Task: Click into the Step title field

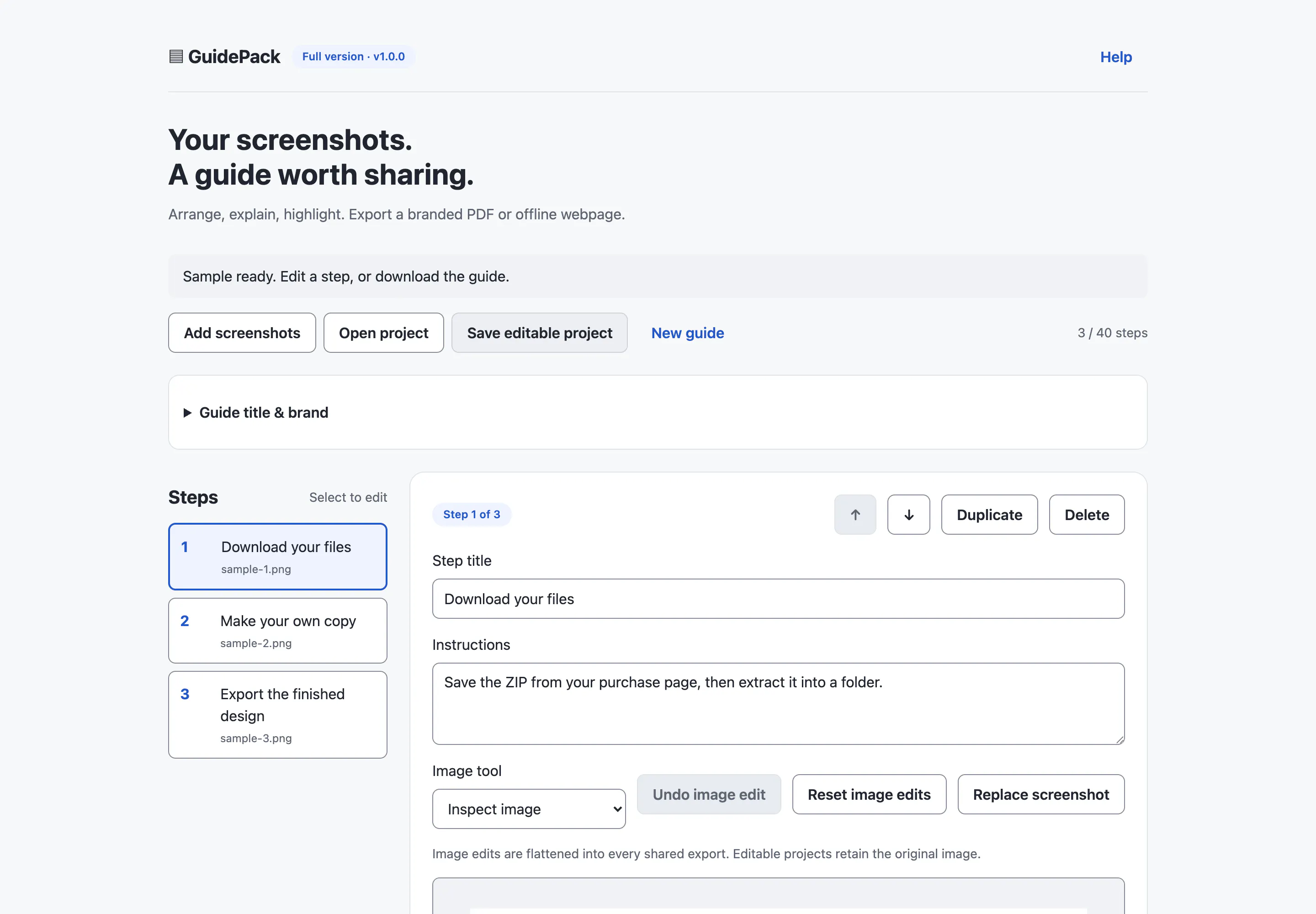Action: (778, 599)
